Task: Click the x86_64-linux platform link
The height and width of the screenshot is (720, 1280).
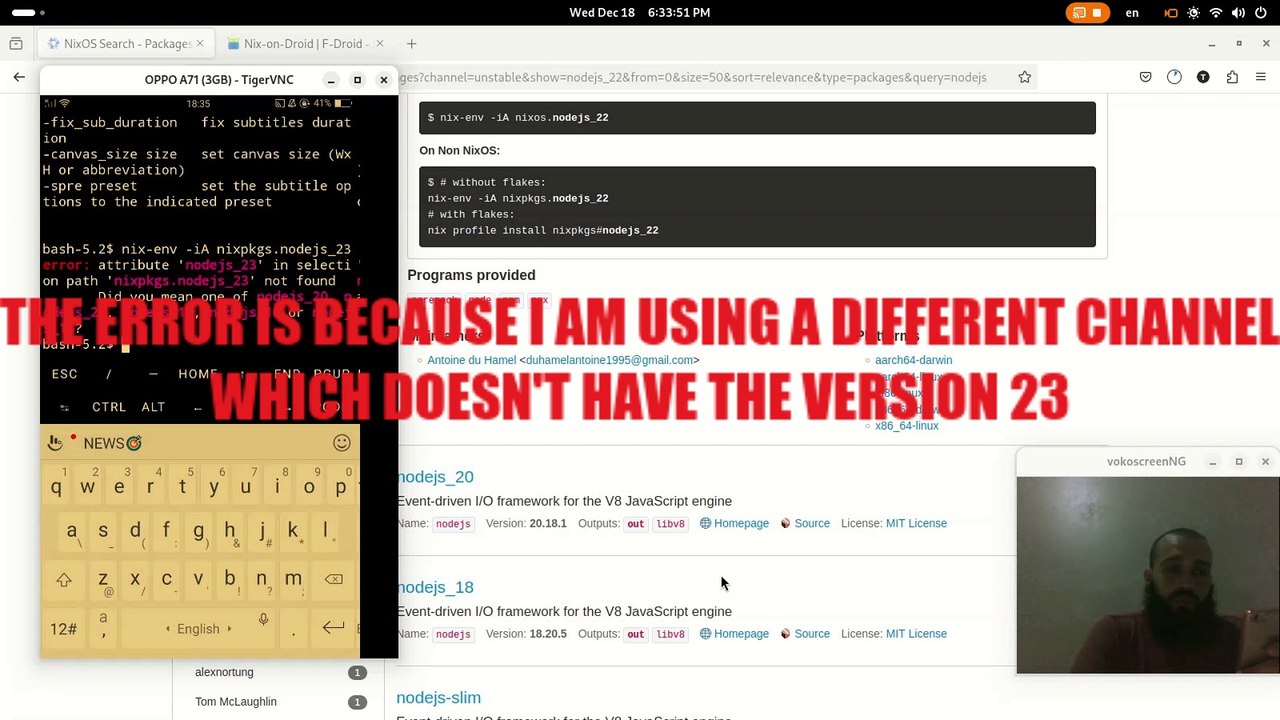Action: coord(906,426)
